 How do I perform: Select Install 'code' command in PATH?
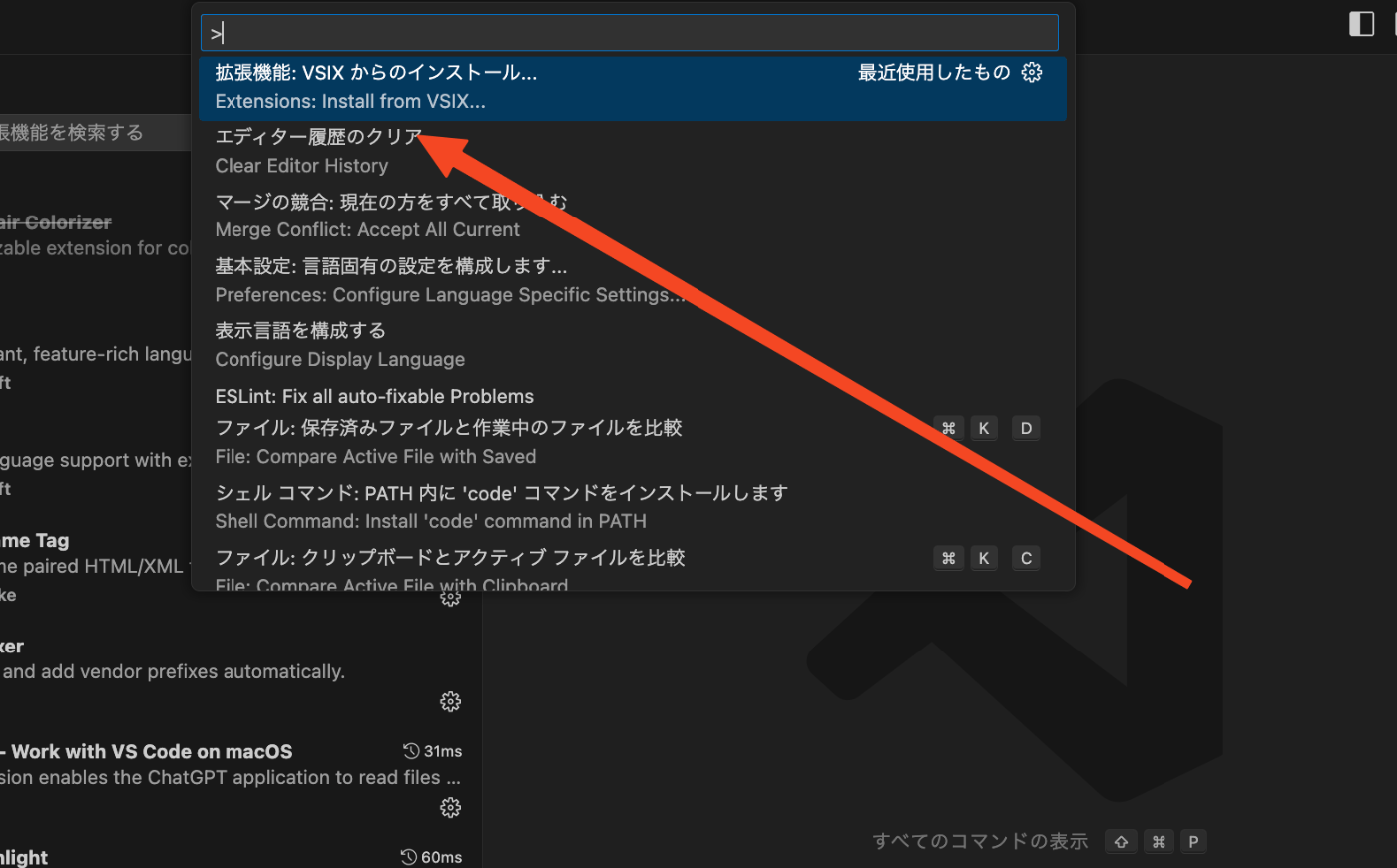pos(633,507)
